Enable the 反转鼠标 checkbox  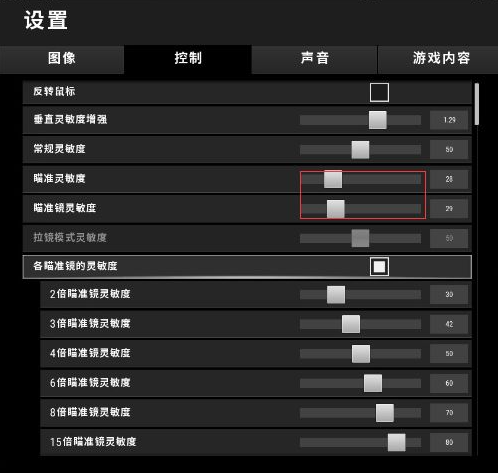(x=379, y=92)
